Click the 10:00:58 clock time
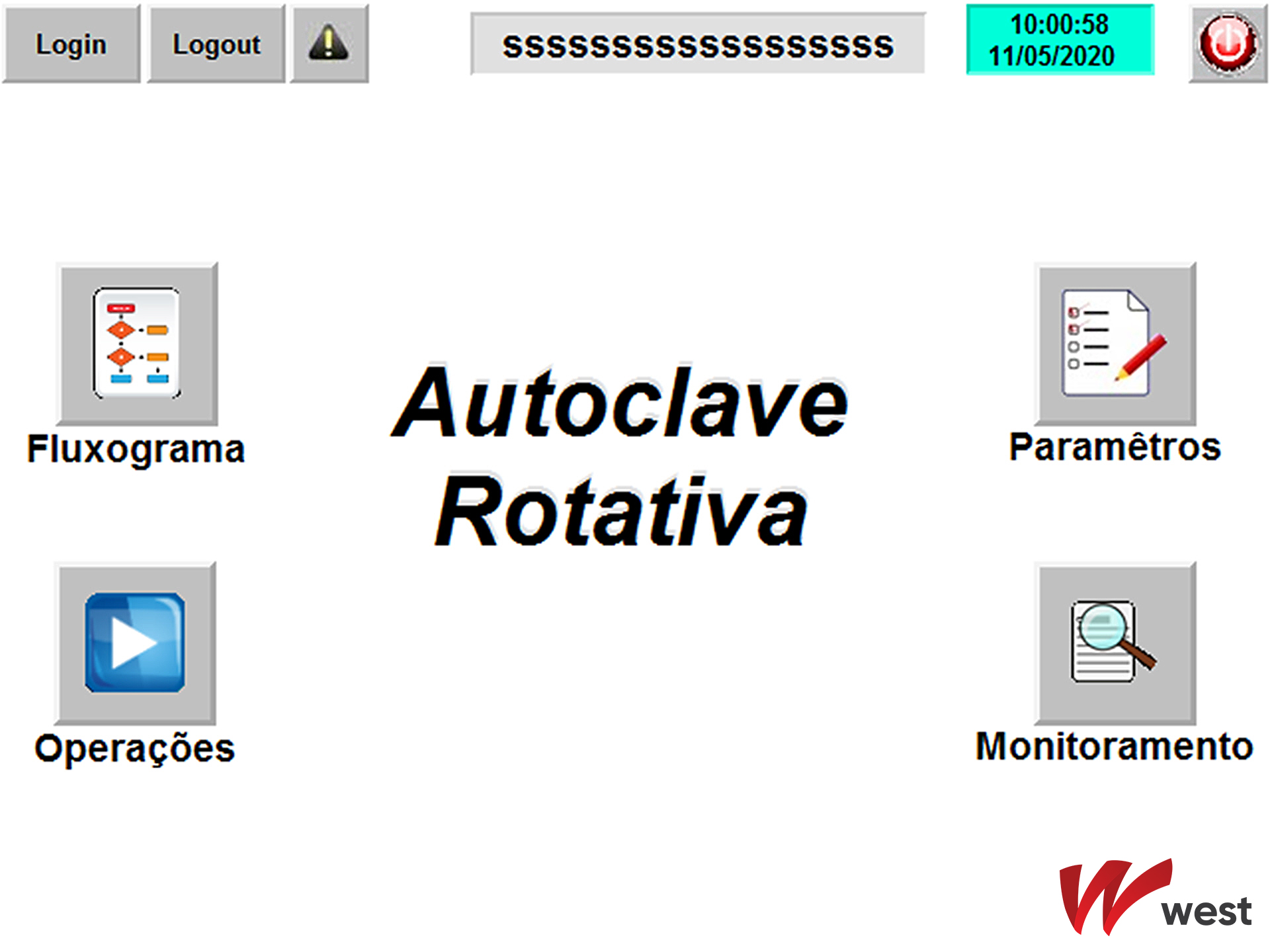Viewport: 1270px width, 952px height. [1060, 24]
